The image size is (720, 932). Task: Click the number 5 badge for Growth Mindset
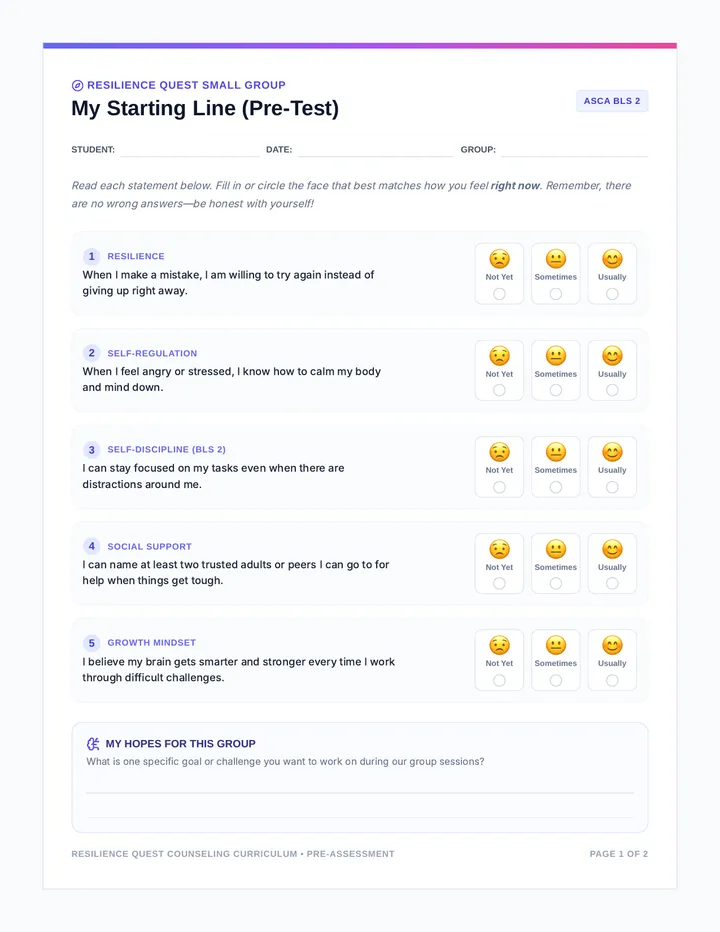92,643
